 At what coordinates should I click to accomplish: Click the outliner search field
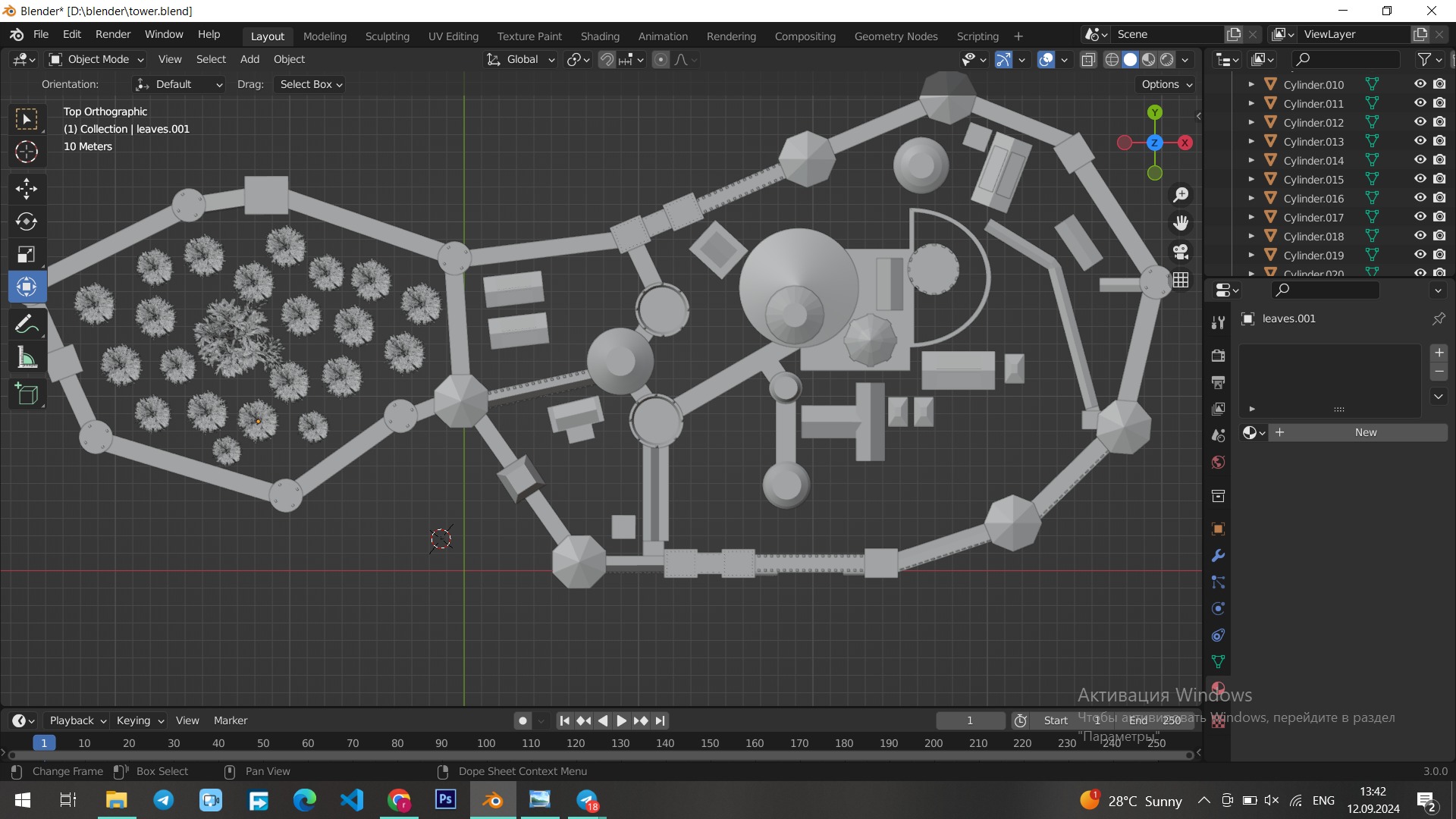(x=1345, y=59)
